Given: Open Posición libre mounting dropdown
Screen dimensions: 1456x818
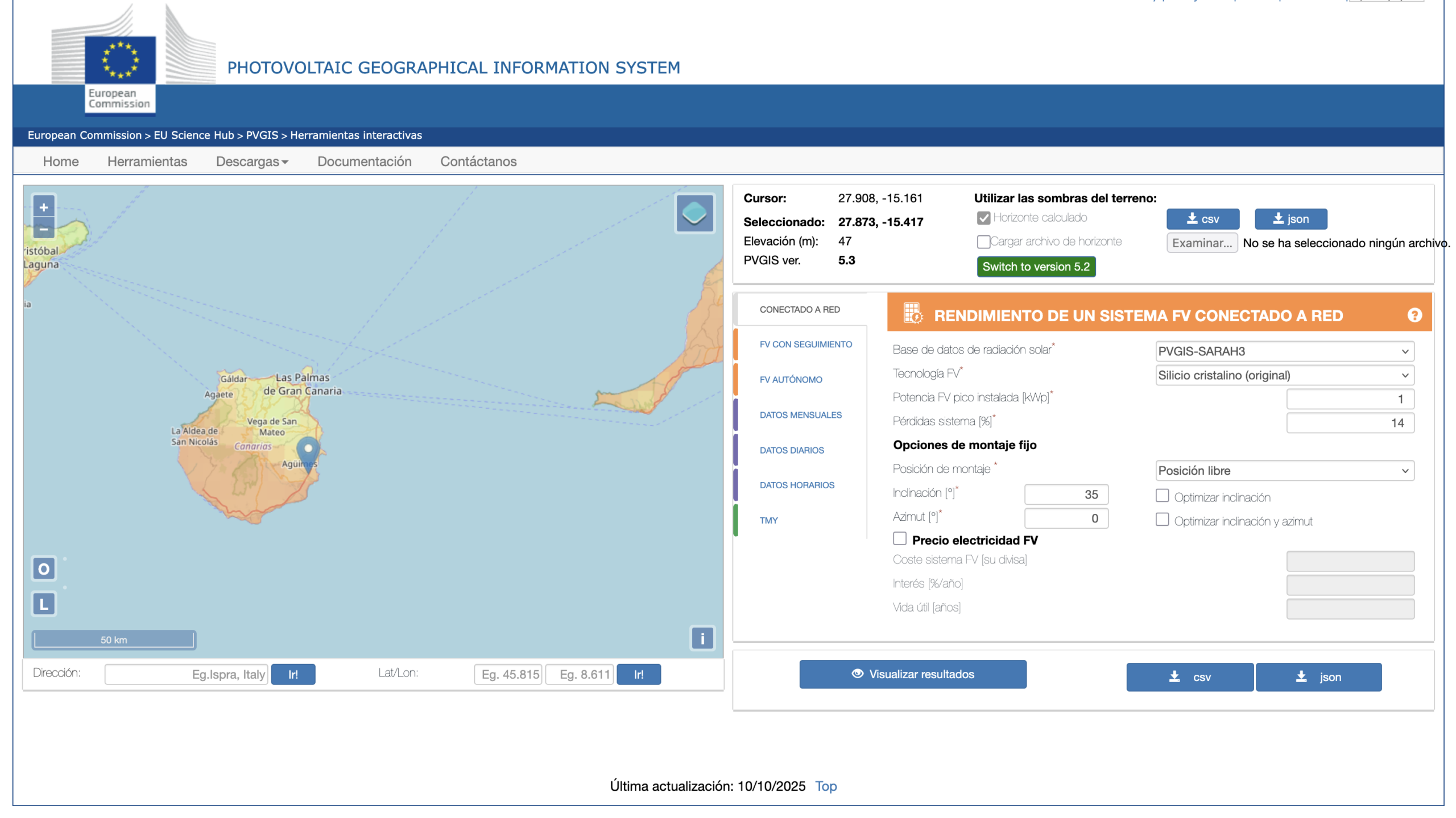Looking at the screenshot, I should [x=1284, y=471].
